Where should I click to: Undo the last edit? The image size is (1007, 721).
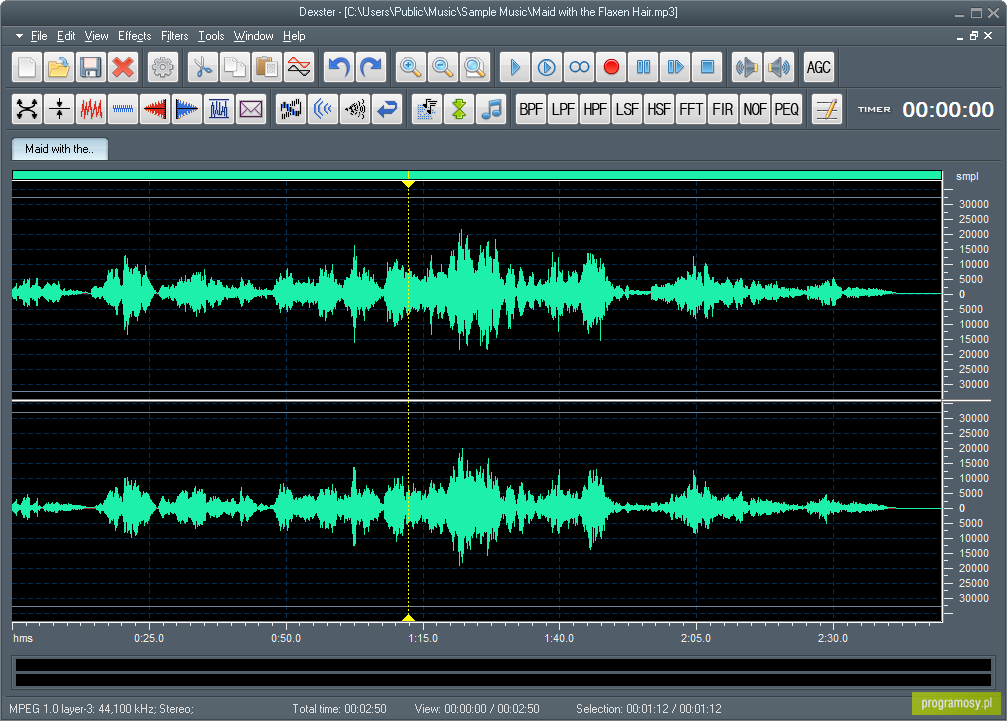click(x=339, y=67)
